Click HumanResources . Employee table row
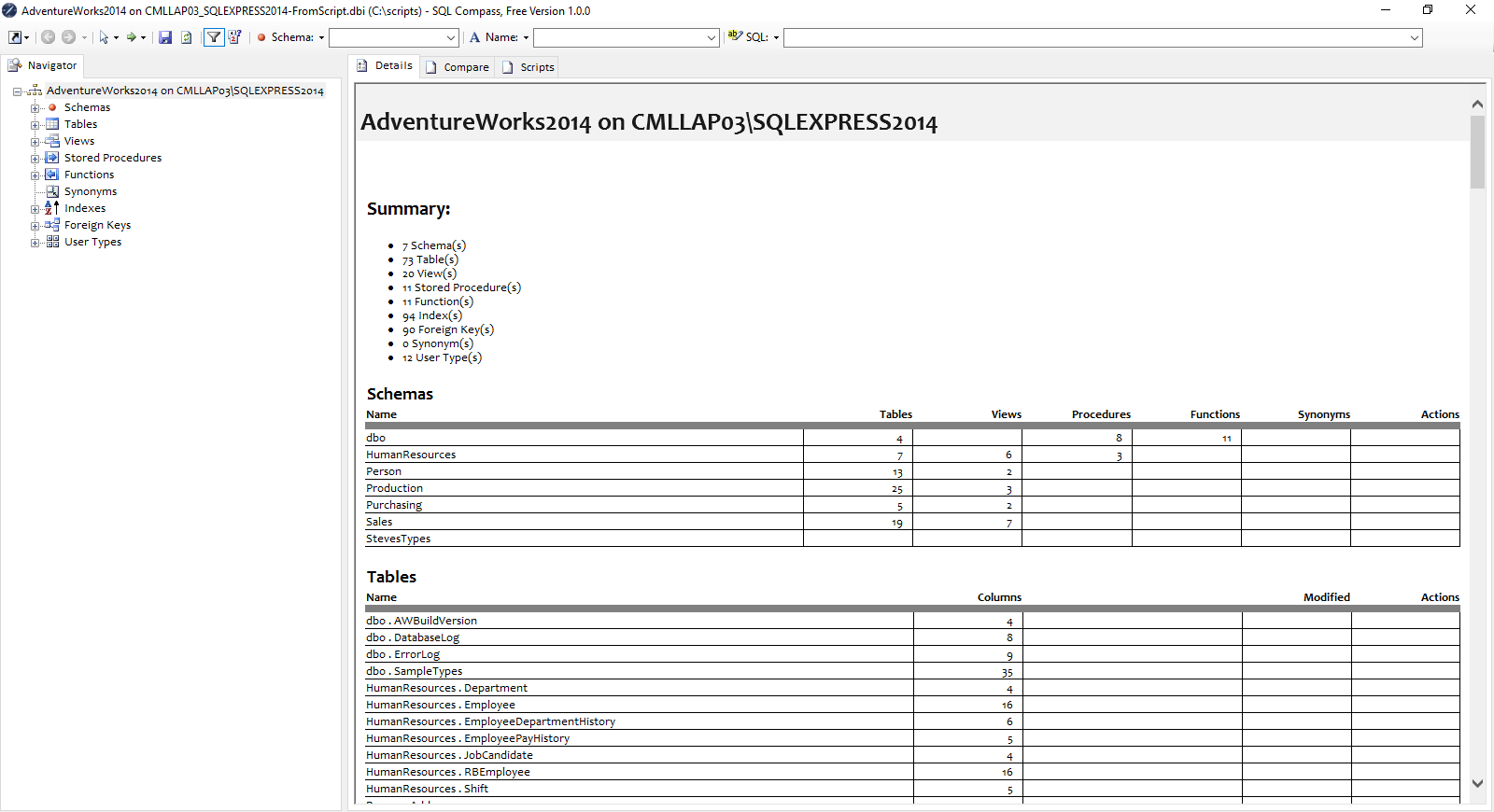Image resolution: width=1494 pixels, height=812 pixels. pyautogui.click(x=441, y=705)
